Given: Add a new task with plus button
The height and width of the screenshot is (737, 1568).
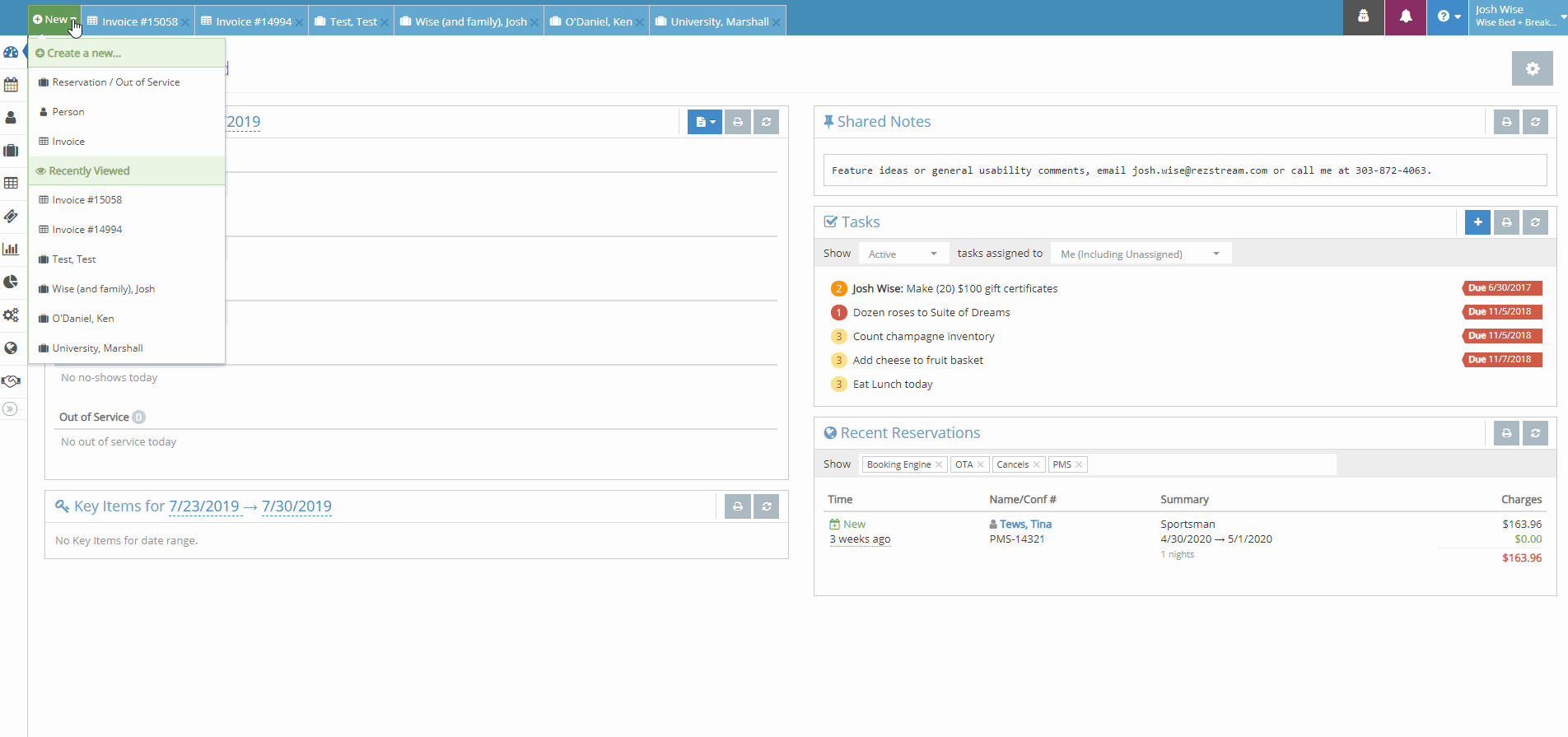Looking at the screenshot, I should pos(1477,222).
